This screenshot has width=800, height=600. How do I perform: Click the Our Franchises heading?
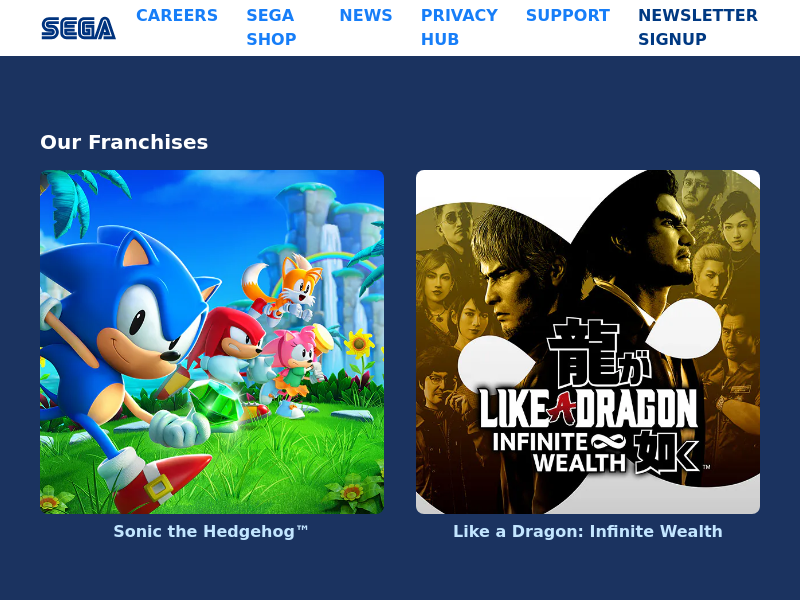[x=124, y=142]
